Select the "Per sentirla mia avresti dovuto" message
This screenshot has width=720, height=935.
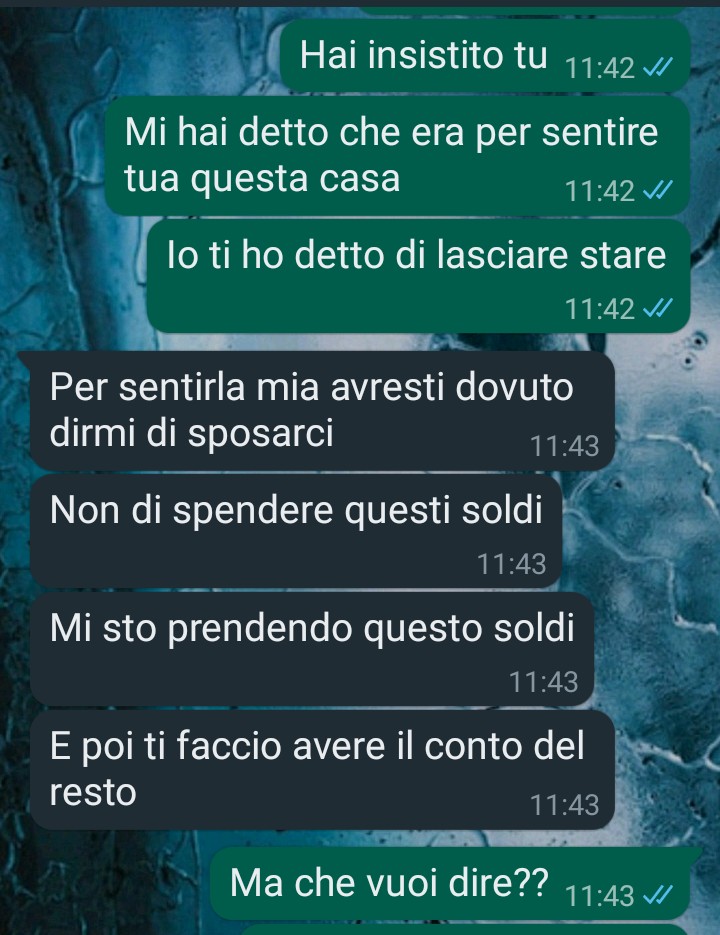point(322,411)
